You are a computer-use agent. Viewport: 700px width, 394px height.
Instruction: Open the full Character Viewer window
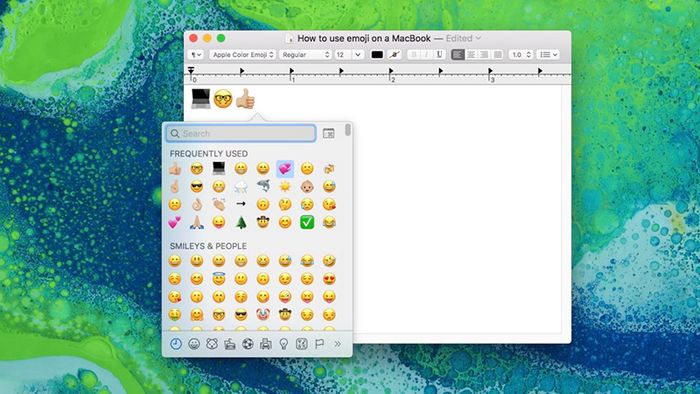[x=329, y=133]
